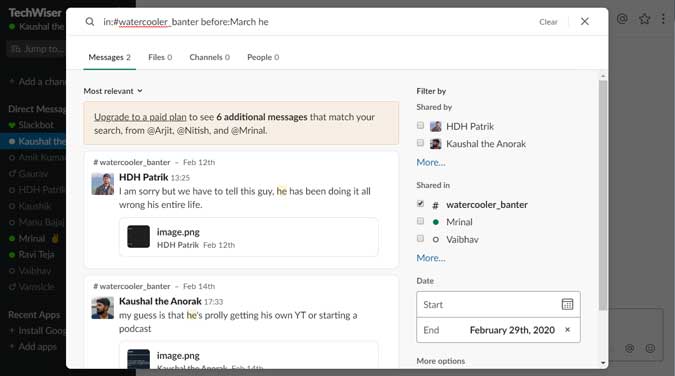Image resolution: width=675 pixels, height=376 pixels.
Task: Show more Shared by filter options
Action: point(430,162)
